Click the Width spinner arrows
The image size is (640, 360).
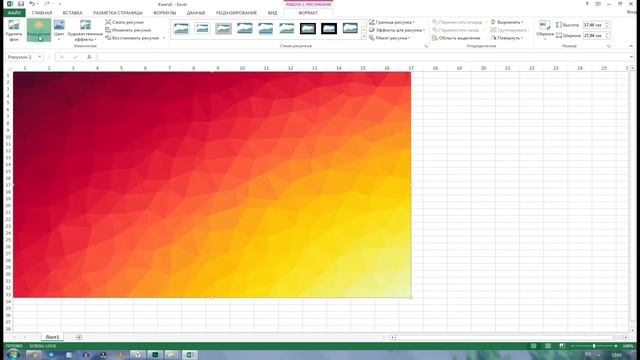click(607, 36)
